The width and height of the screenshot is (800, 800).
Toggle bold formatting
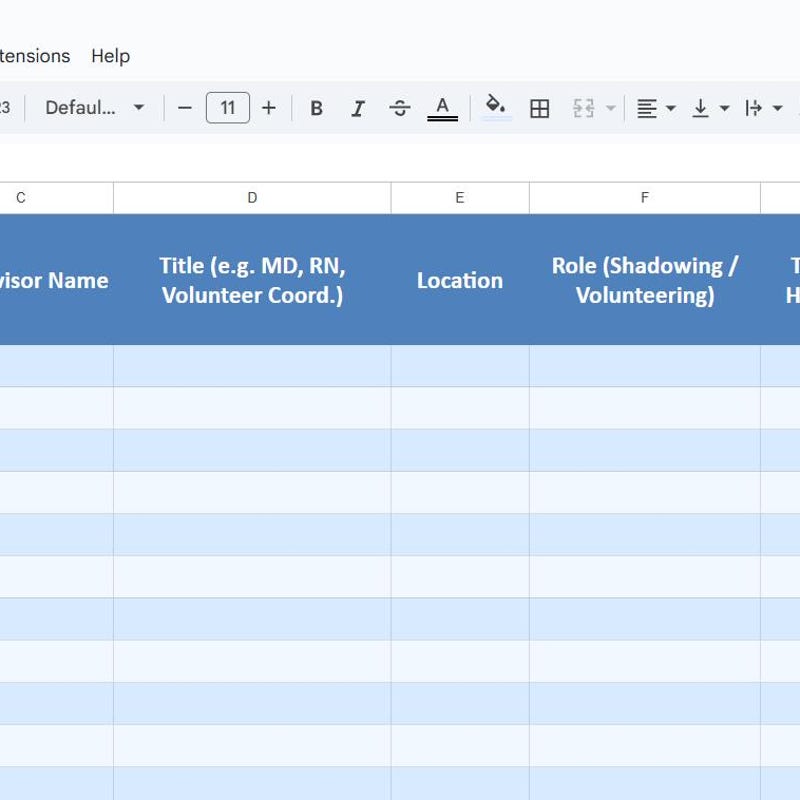[316, 108]
